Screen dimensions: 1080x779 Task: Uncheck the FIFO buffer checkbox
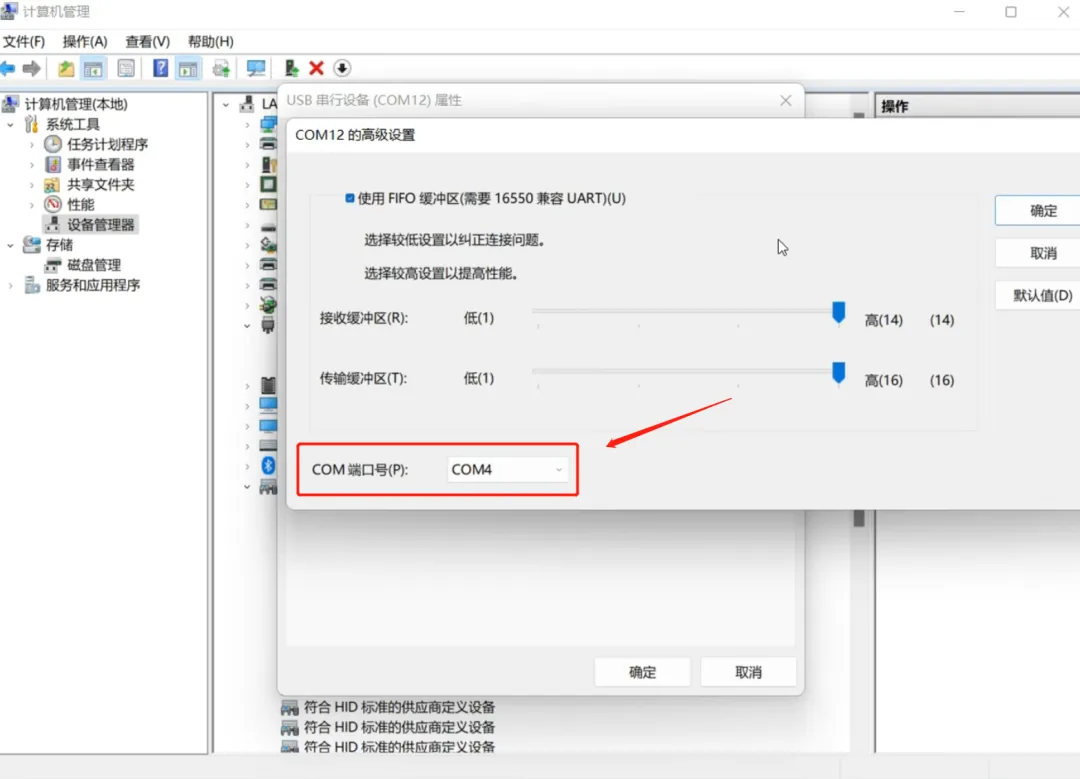(x=350, y=198)
